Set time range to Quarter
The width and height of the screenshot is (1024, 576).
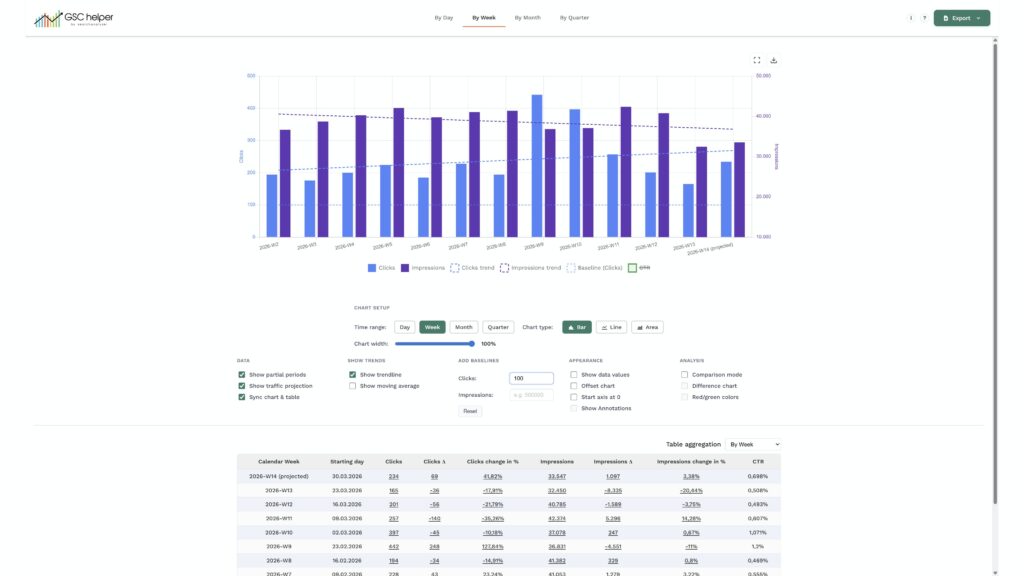pos(498,327)
